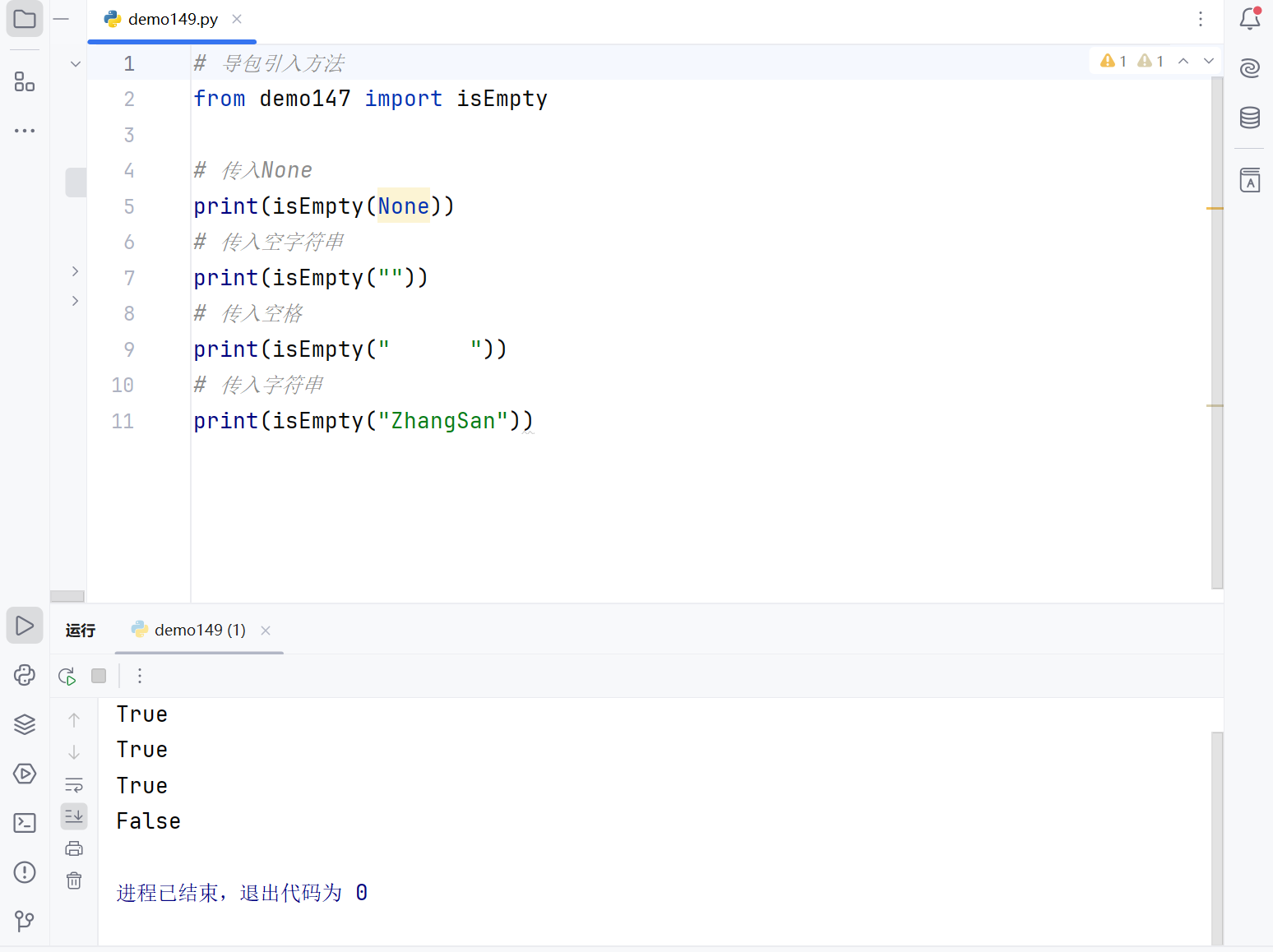
Task: Click the 运行 panel title
Action: (x=81, y=631)
